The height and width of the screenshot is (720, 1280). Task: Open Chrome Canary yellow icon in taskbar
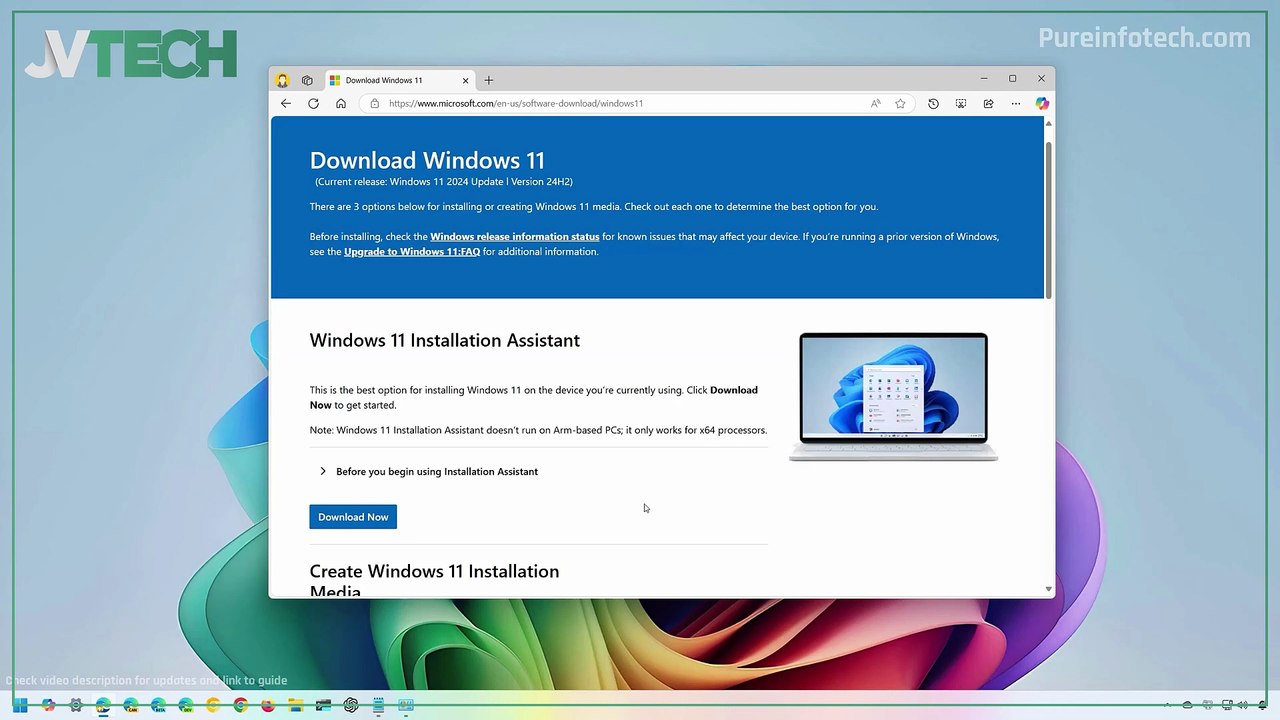pyautogui.click(x=213, y=705)
